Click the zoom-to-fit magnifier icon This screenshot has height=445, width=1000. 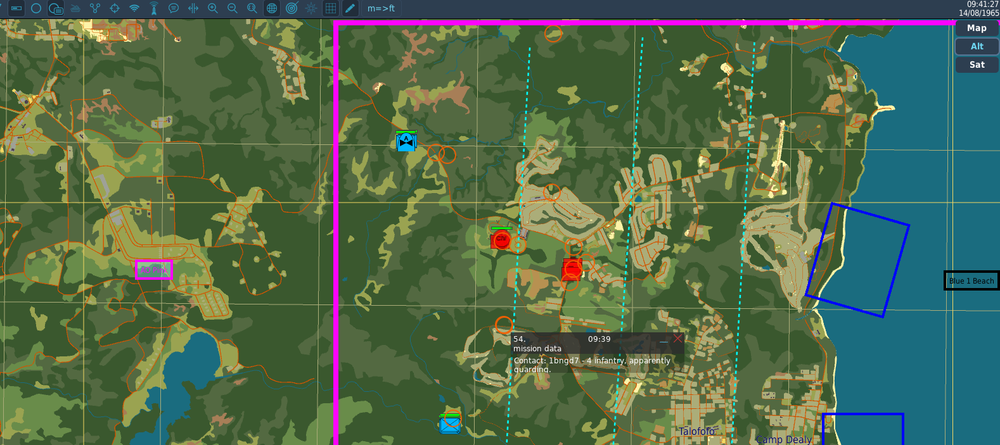click(x=252, y=9)
